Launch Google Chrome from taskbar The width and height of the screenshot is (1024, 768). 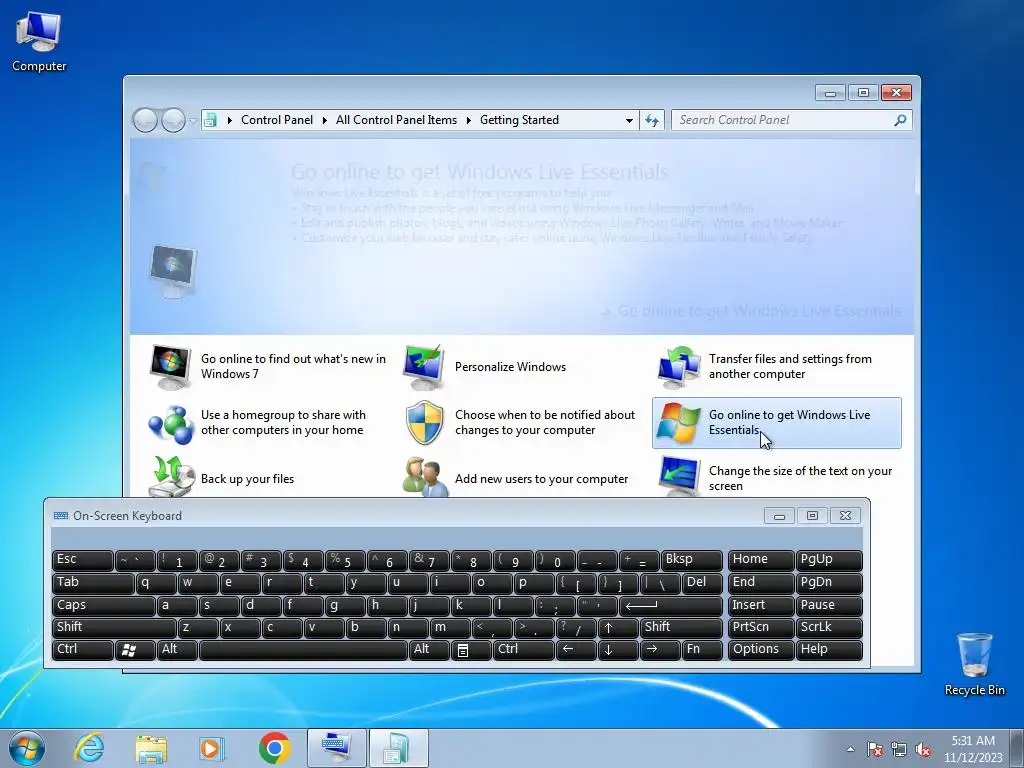click(274, 748)
